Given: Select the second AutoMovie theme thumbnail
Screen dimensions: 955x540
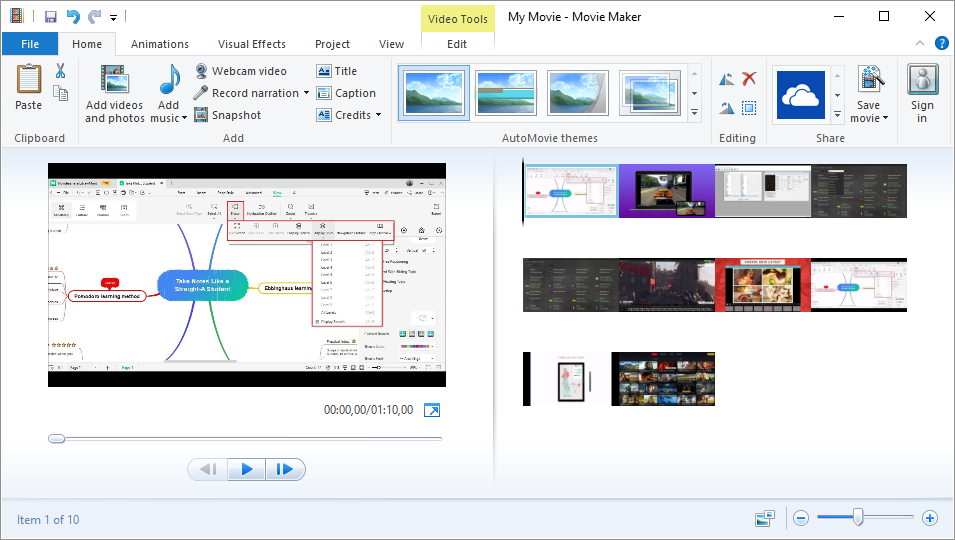Looking at the screenshot, I should (x=506, y=93).
